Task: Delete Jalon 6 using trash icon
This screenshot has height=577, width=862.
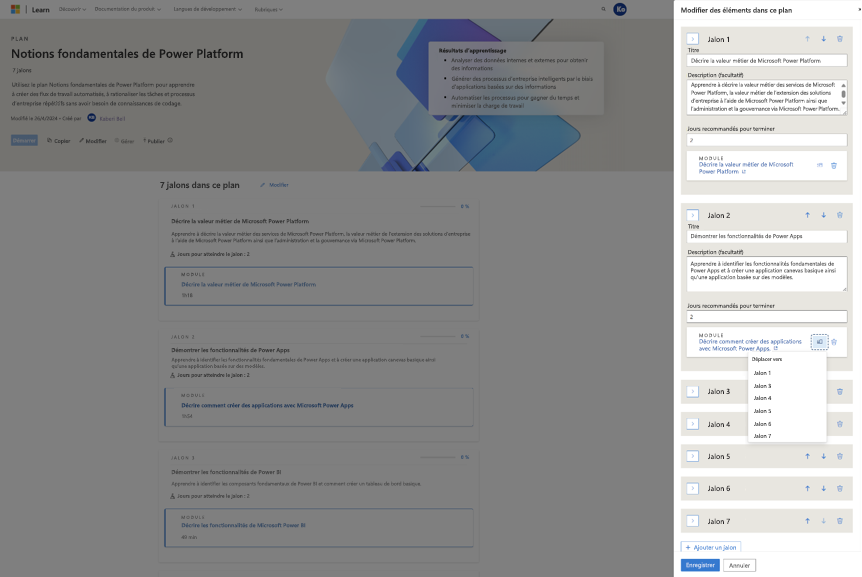Action: pyautogui.click(x=839, y=488)
